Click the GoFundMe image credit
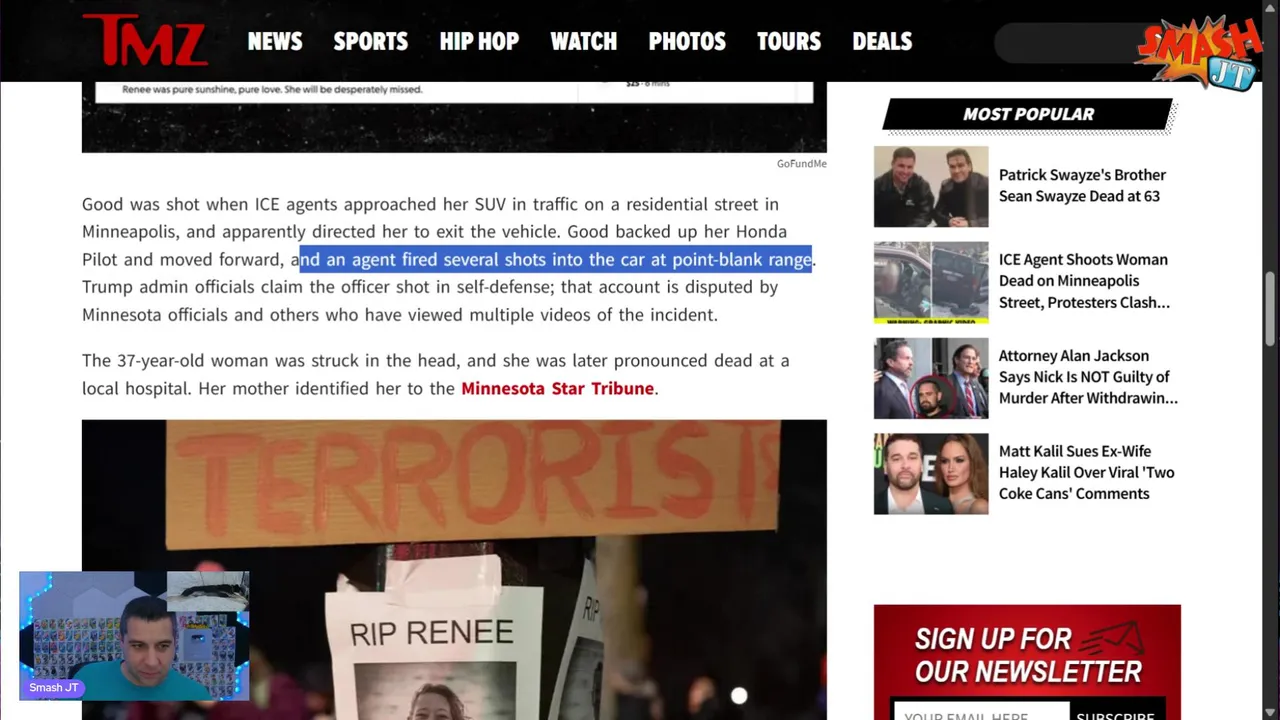Screen dimensions: 1280x720 tap(801, 163)
